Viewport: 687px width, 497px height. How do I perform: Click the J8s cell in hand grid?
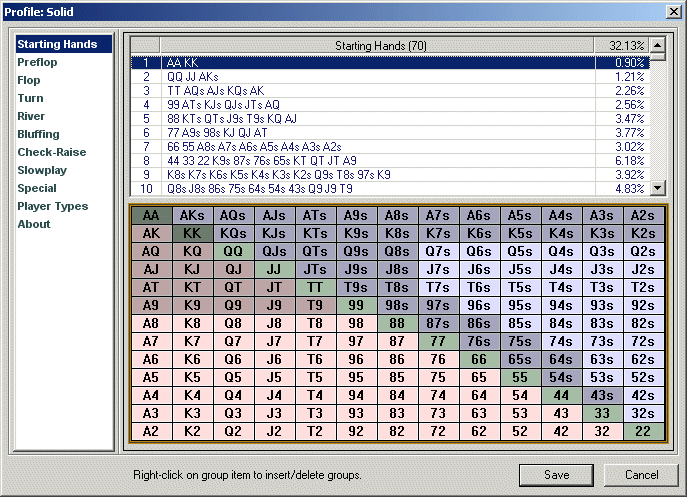click(x=397, y=270)
